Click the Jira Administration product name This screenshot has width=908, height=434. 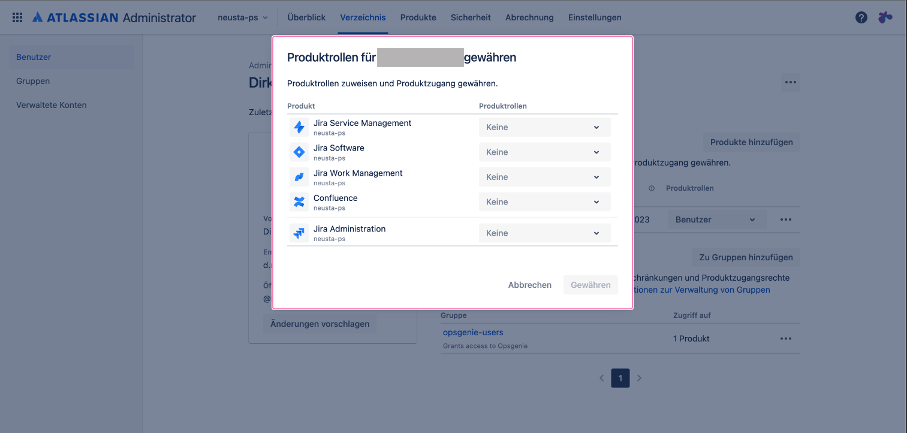[349, 229]
